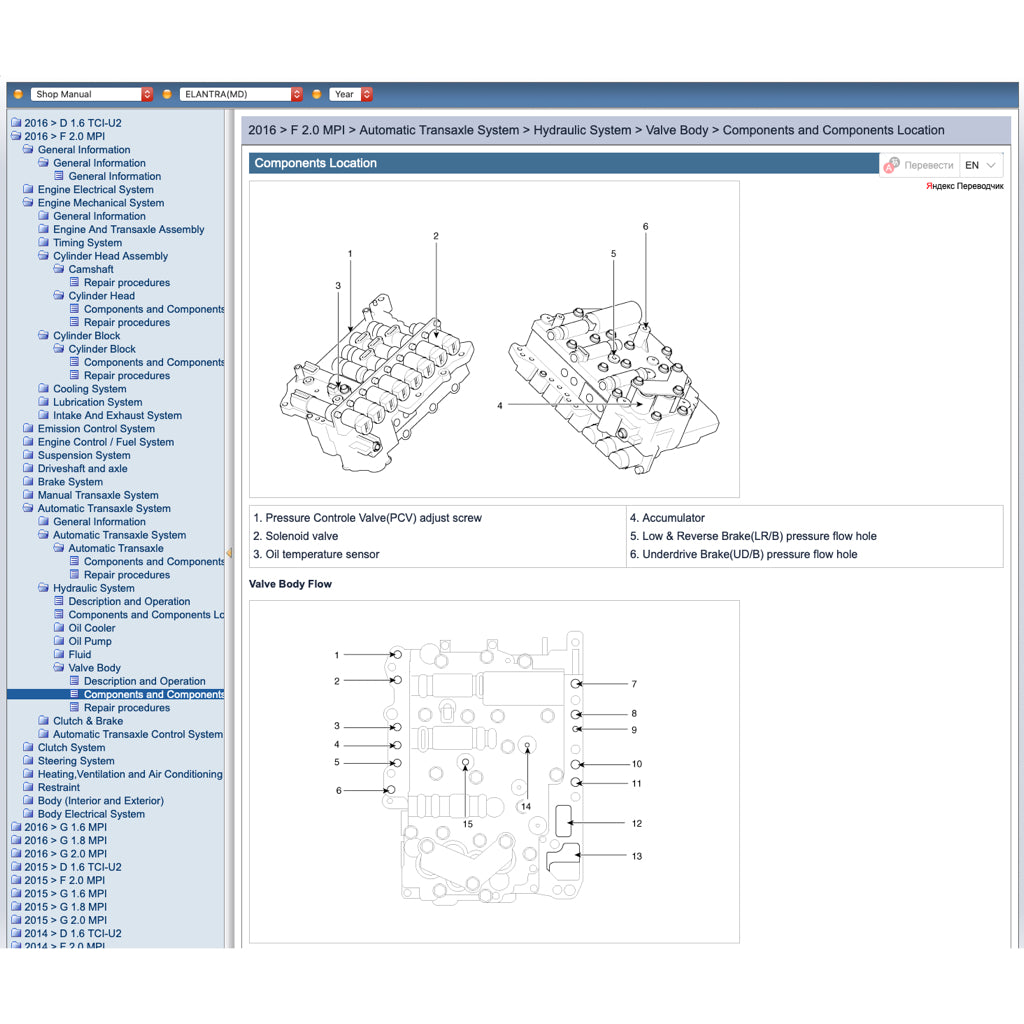Open the Shop Manual dropdown
1024x1024 pixels.
coord(92,94)
